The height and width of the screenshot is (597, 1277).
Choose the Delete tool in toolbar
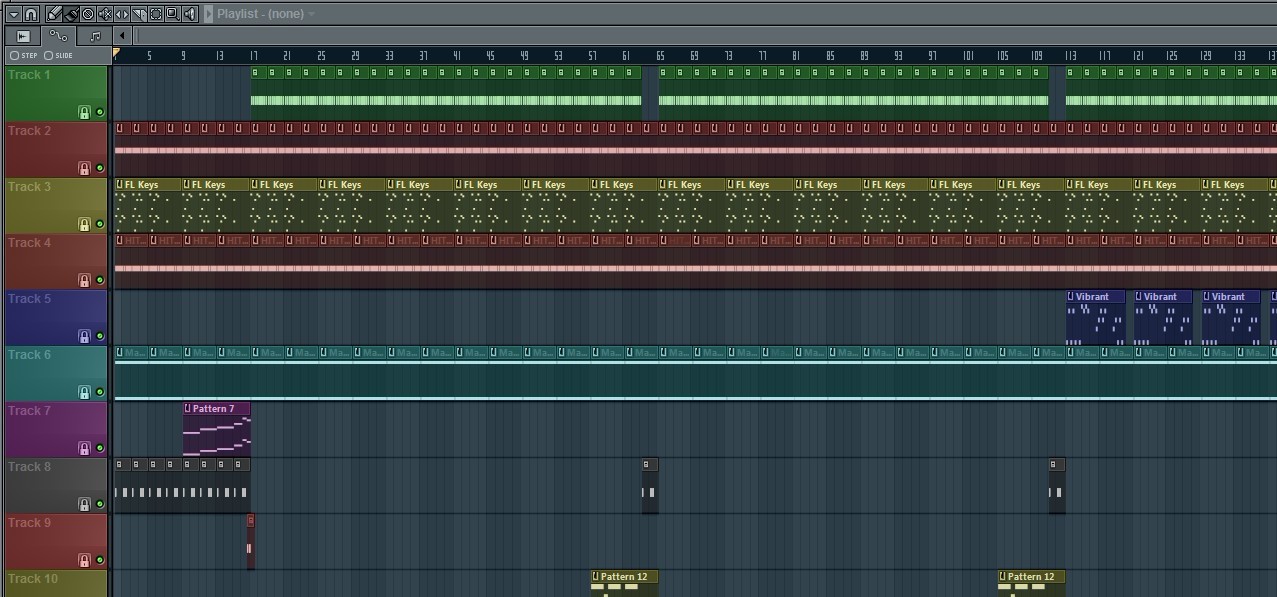(88, 14)
